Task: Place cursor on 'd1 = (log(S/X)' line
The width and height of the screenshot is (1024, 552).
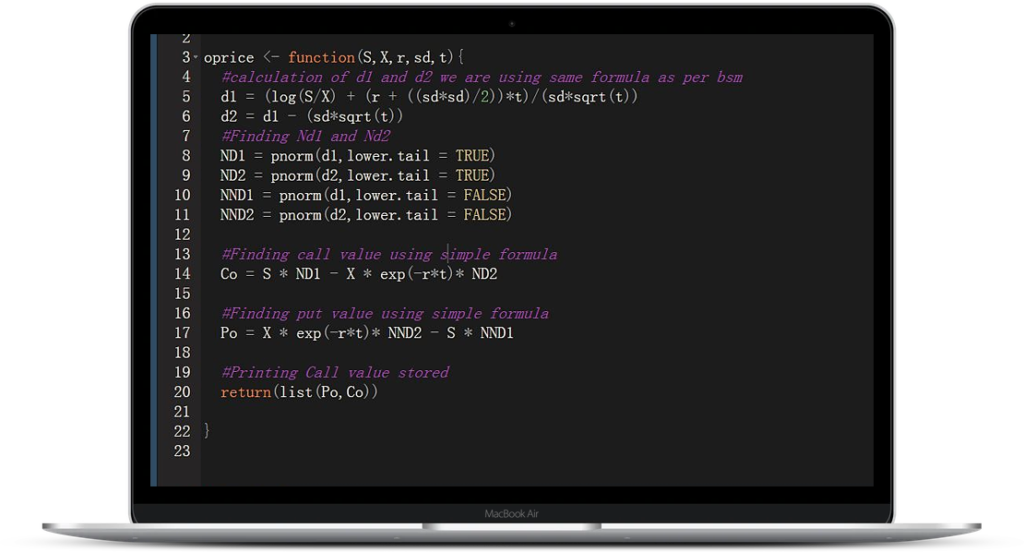Action: click(x=429, y=97)
